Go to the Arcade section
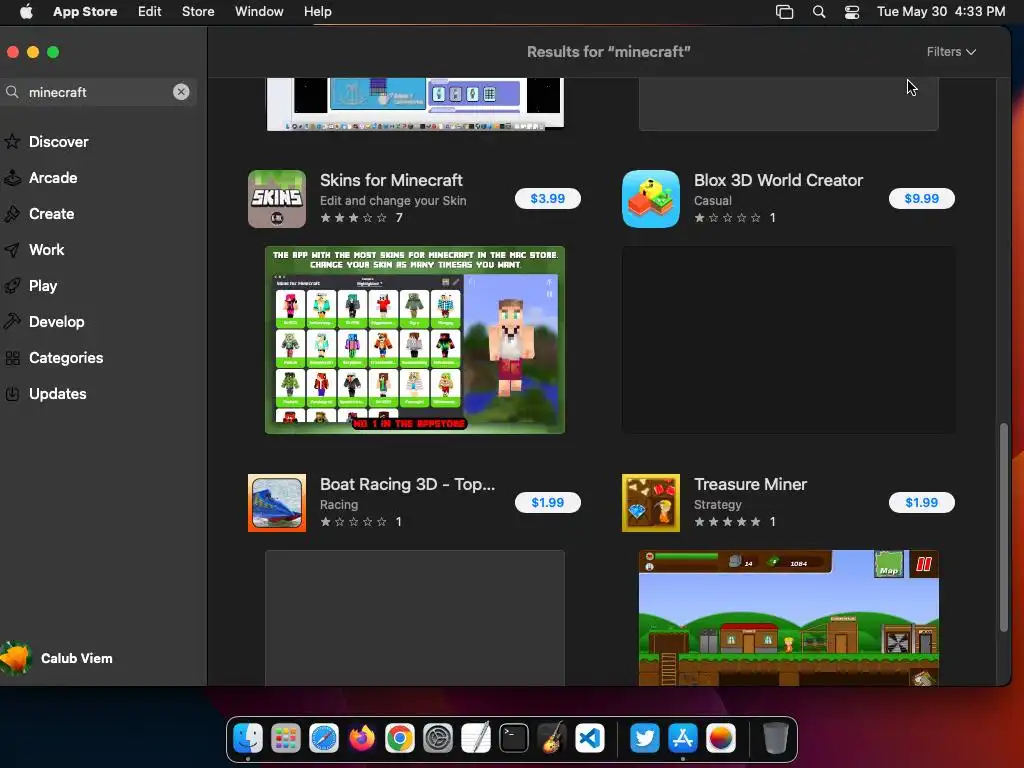The image size is (1024, 768). tap(53, 178)
